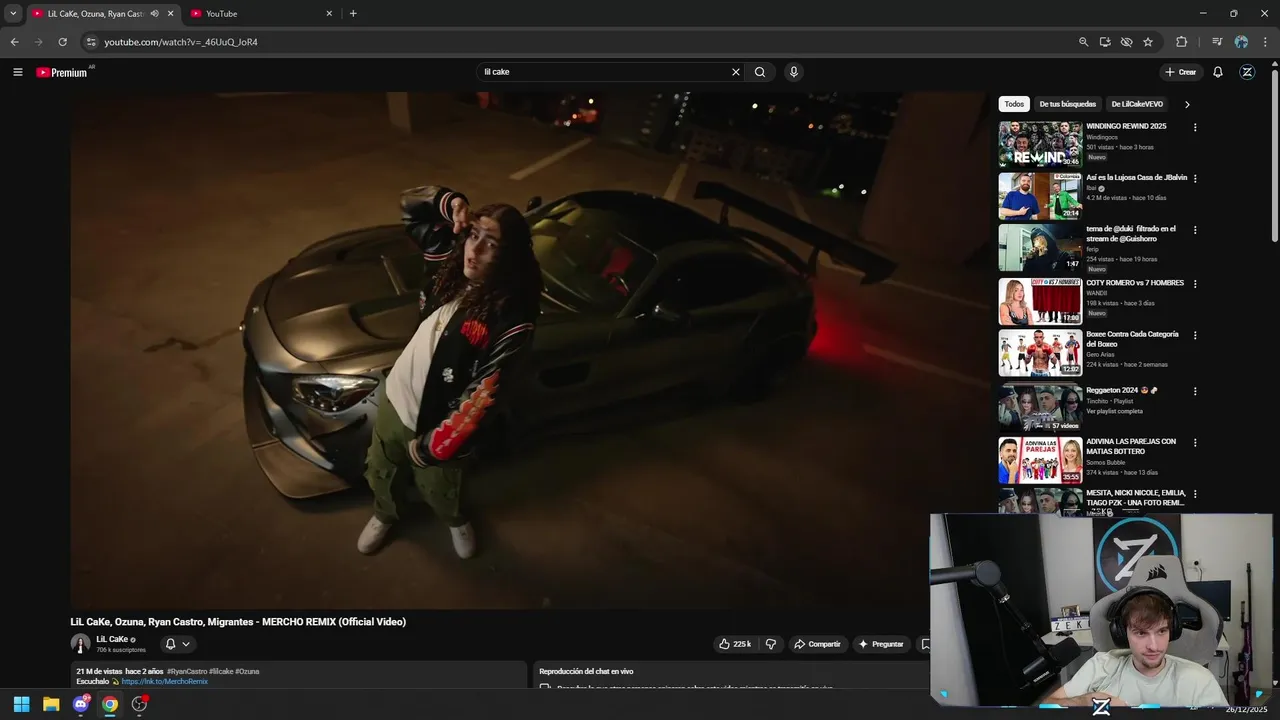The image size is (1280, 720).
Task: Open the YouTube hamburger guide menu
Action: [17, 72]
